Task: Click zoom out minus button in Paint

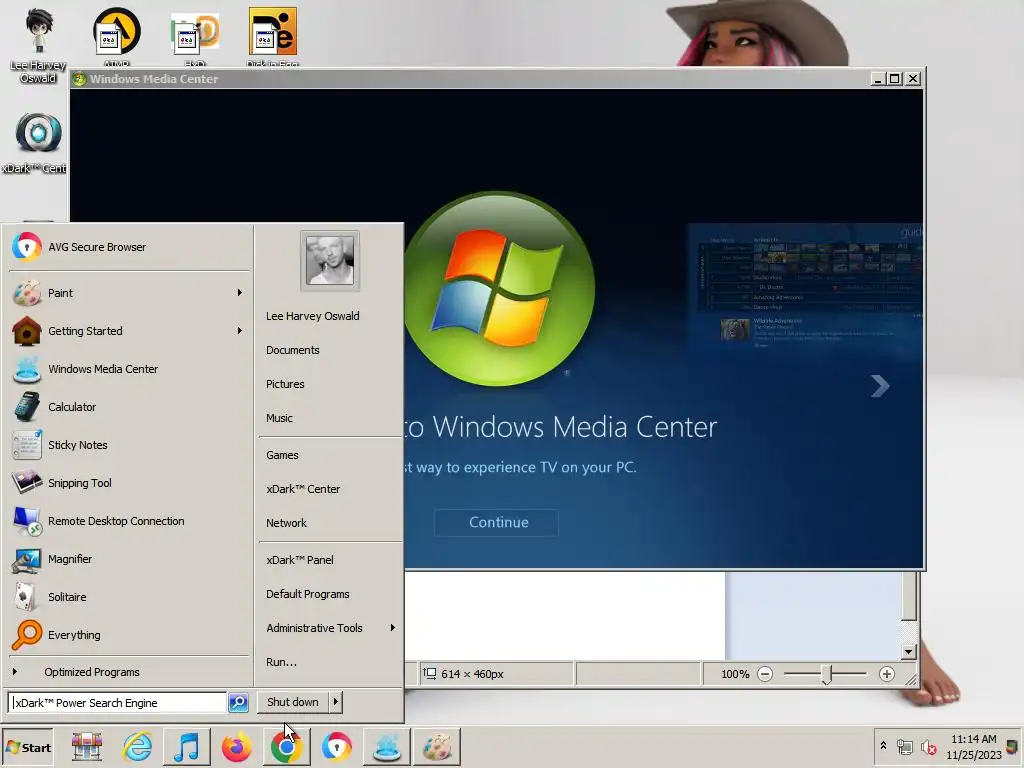Action: (765, 674)
